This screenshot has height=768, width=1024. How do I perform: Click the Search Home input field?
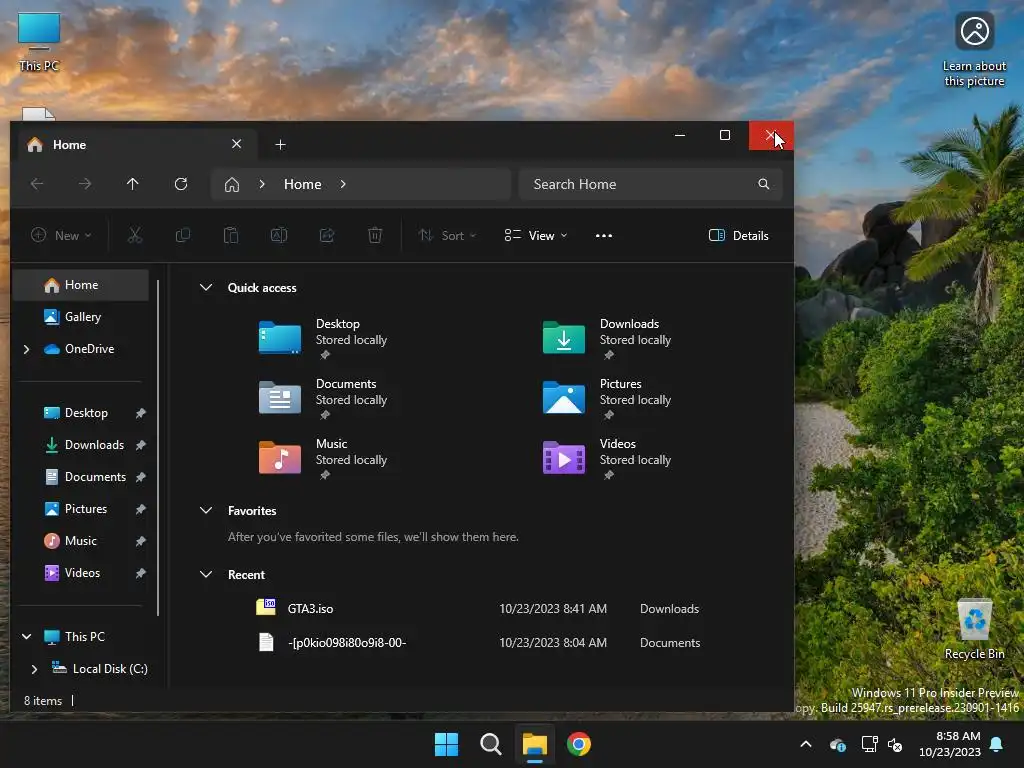pyautogui.click(x=650, y=184)
